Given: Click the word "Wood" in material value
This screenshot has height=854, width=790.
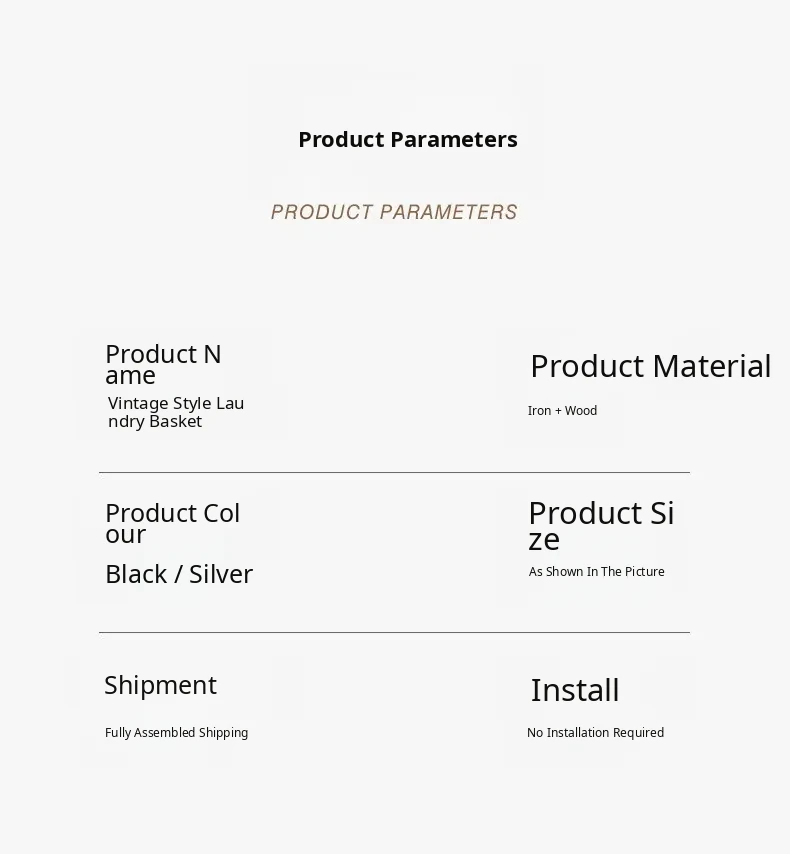Looking at the screenshot, I should pos(581,411).
